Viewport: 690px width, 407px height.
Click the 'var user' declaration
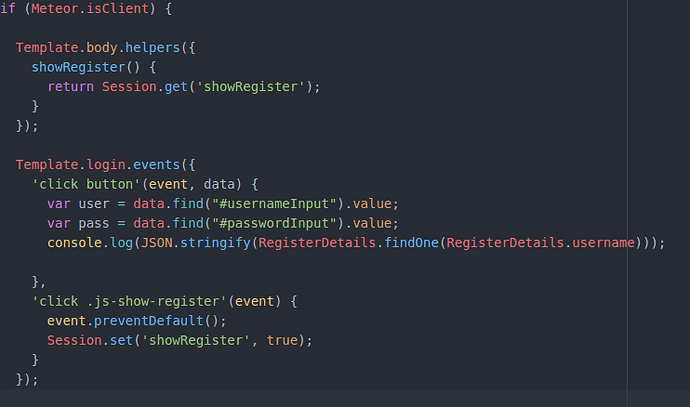(78, 204)
